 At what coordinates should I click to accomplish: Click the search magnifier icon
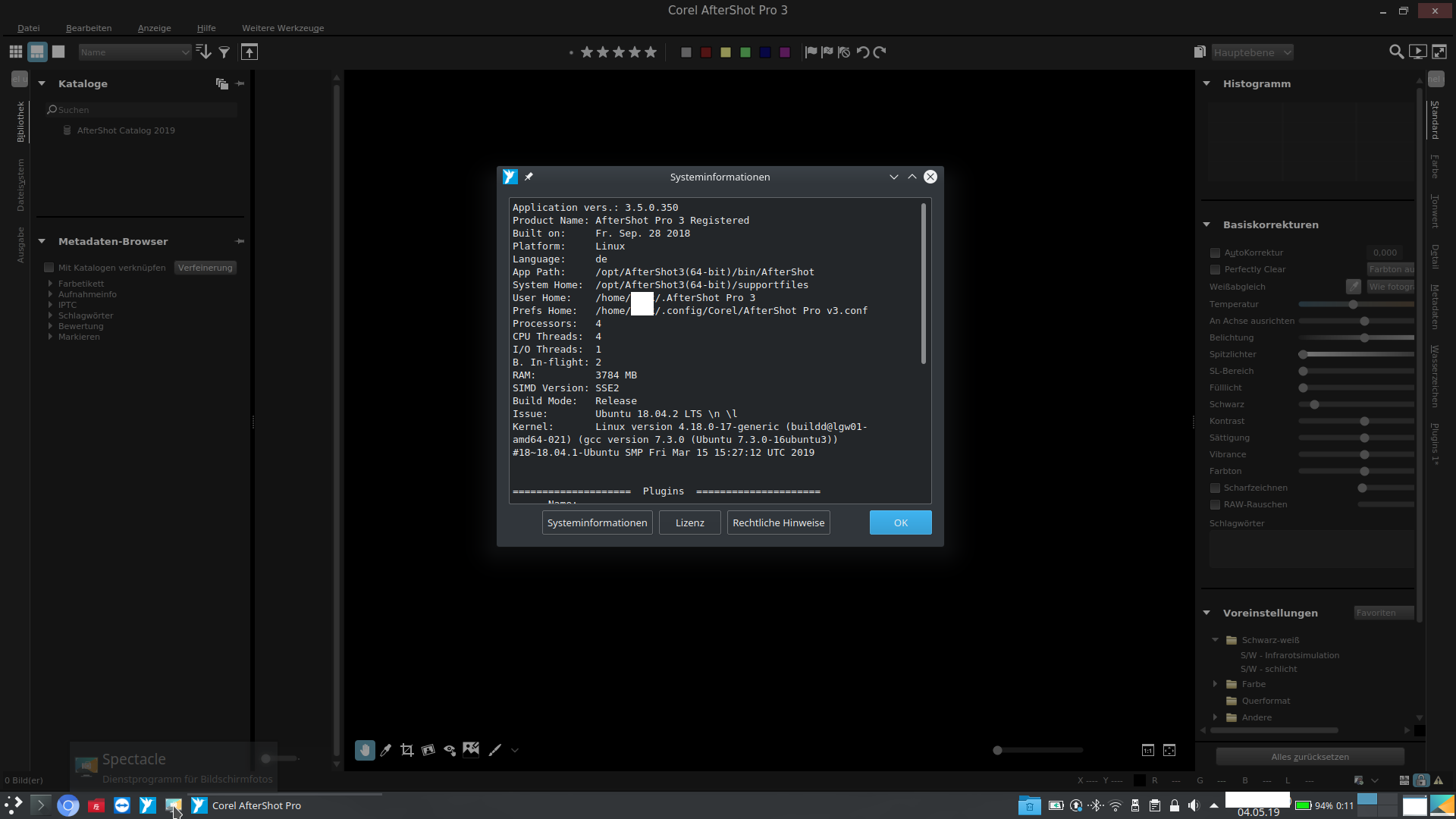pos(1396,52)
